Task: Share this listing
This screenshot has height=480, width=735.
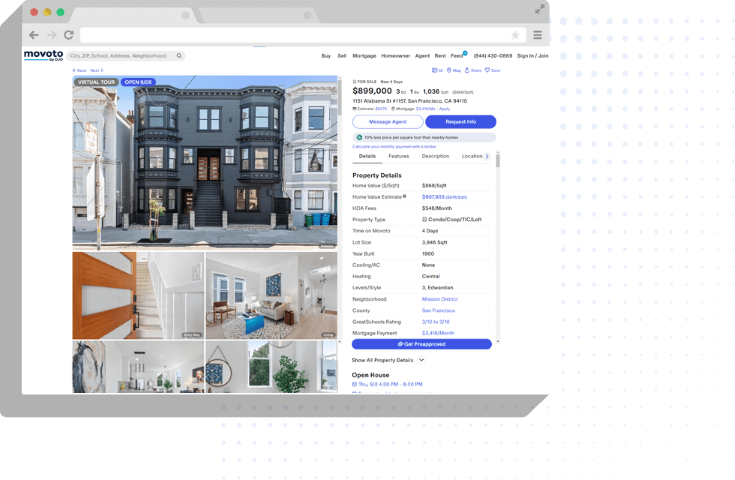Action: (473, 70)
